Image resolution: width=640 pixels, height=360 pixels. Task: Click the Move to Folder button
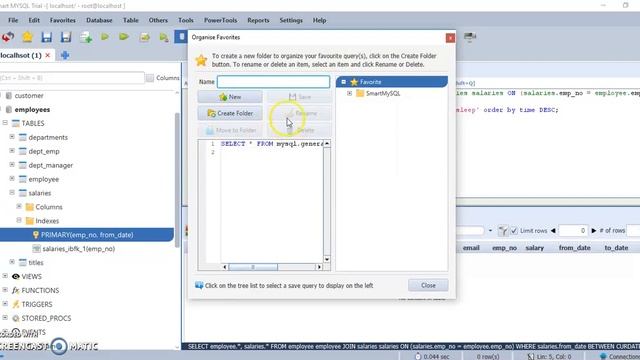[230, 130]
